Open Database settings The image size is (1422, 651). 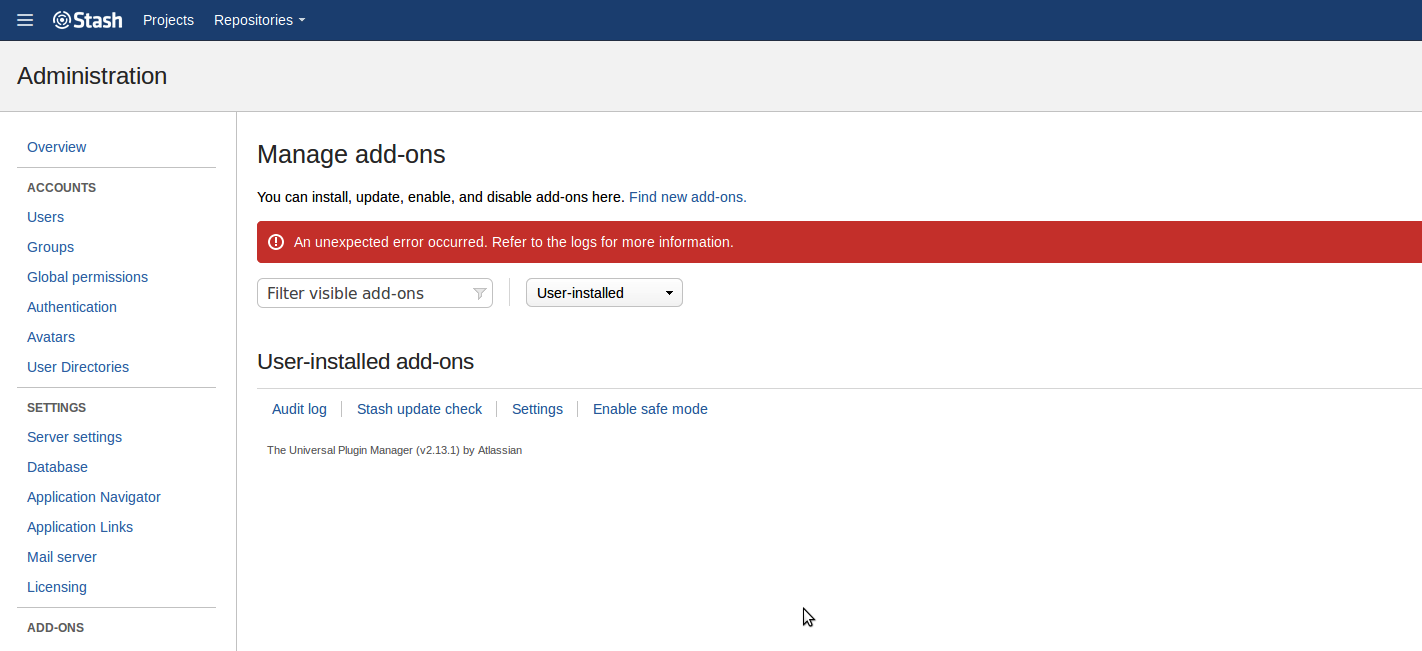coord(57,467)
